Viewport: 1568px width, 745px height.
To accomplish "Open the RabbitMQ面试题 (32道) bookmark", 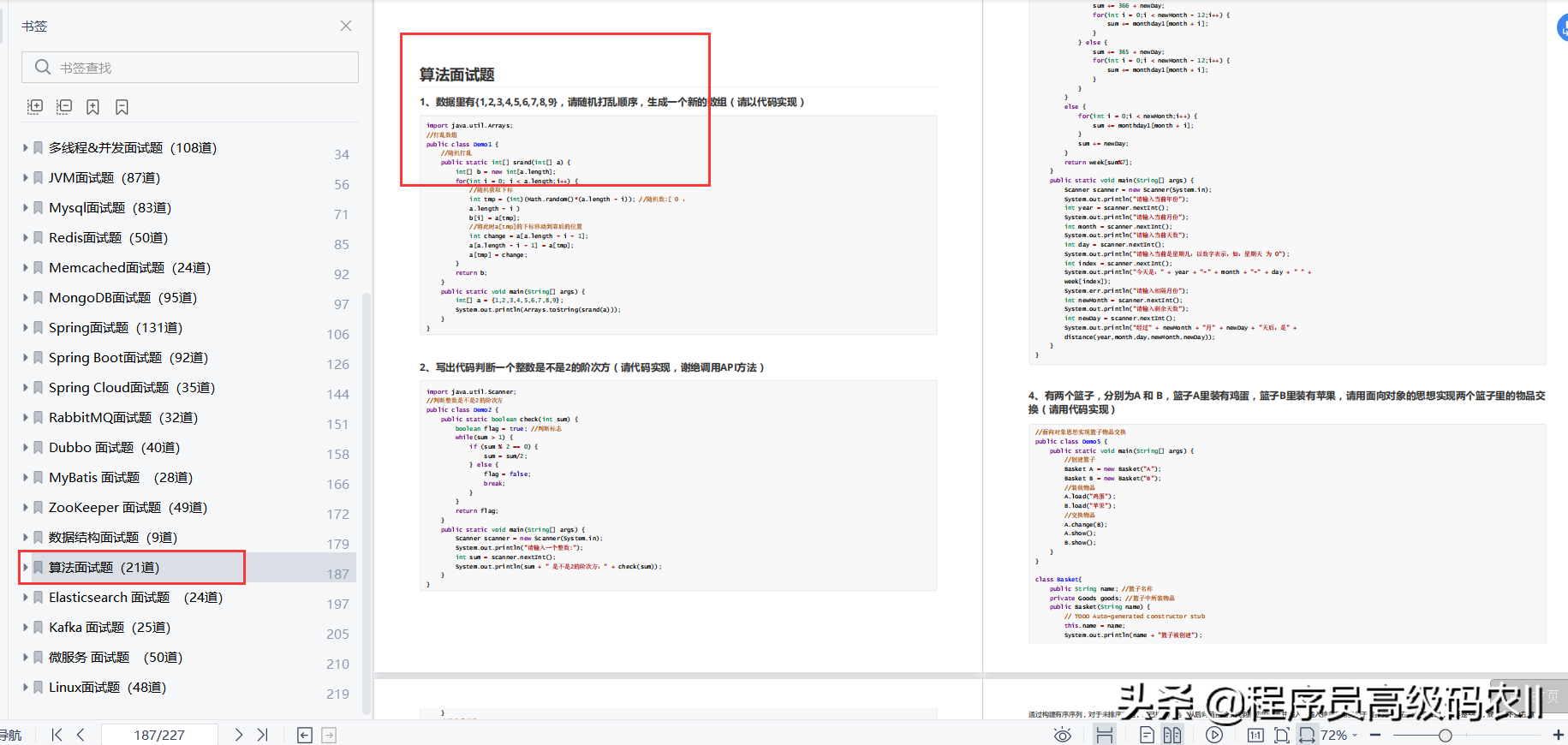I will (x=123, y=417).
